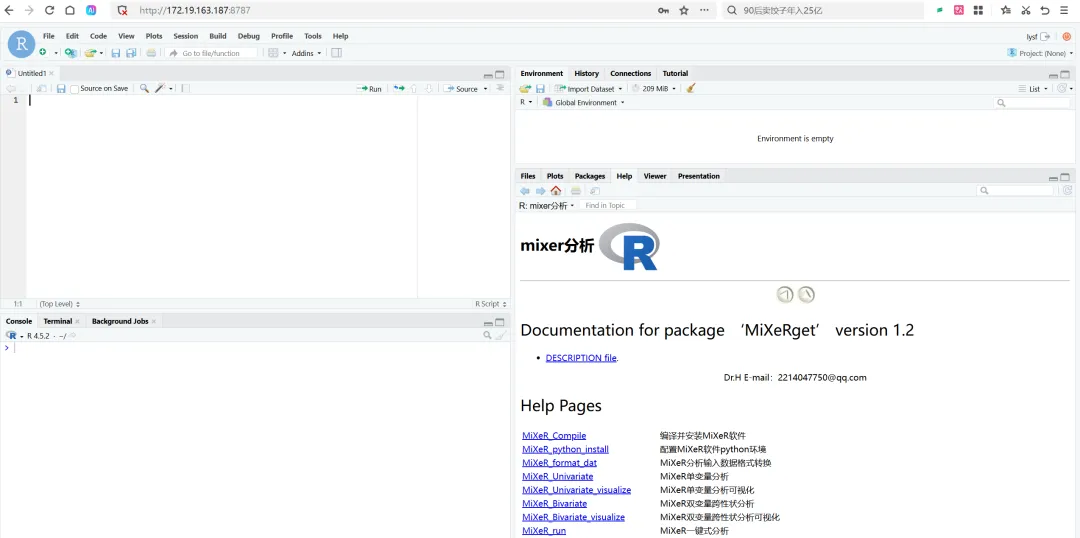Open the R Script file type selector
The width and height of the screenshot is (1080, 538).
pos(491,303)
